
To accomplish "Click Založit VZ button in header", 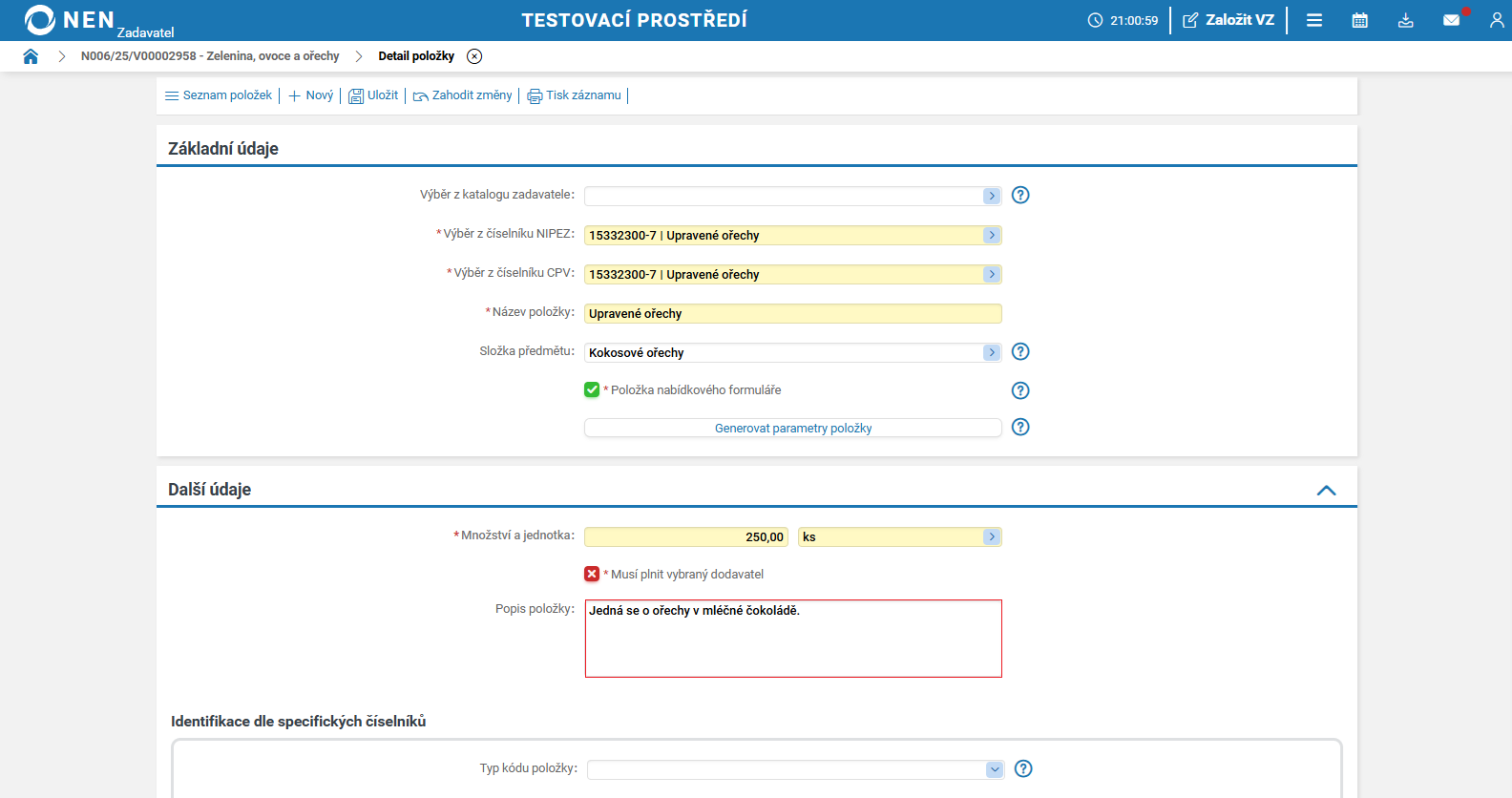I will pyautogui.click(x=1228, y=20).
